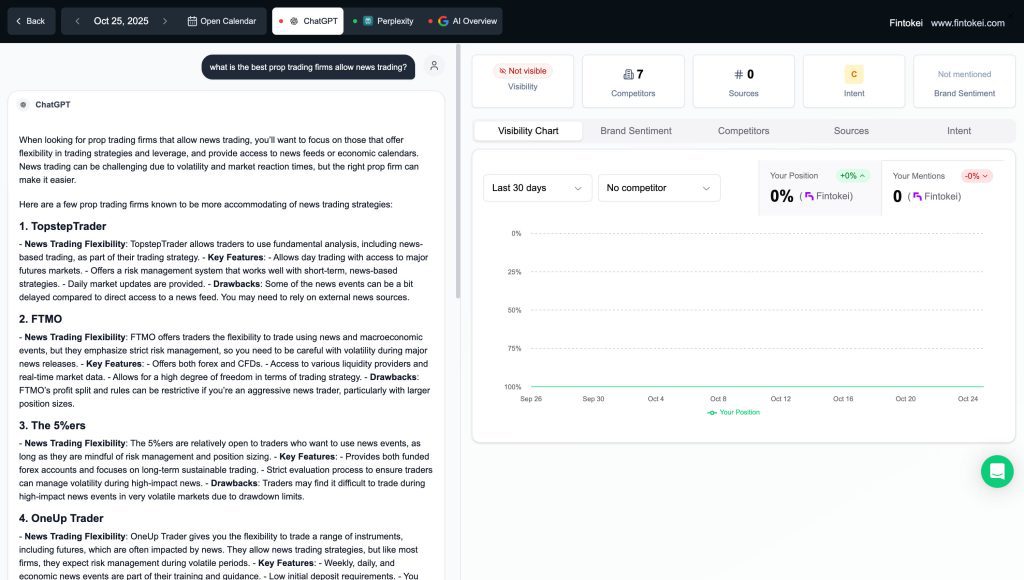The image size is (1024, 580).
Task: Click the yellow Intent C badge
Action: [x=853, y=74]
